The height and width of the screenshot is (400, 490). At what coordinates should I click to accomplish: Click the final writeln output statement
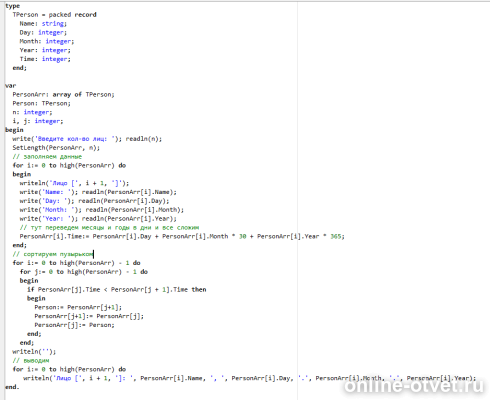249,378
